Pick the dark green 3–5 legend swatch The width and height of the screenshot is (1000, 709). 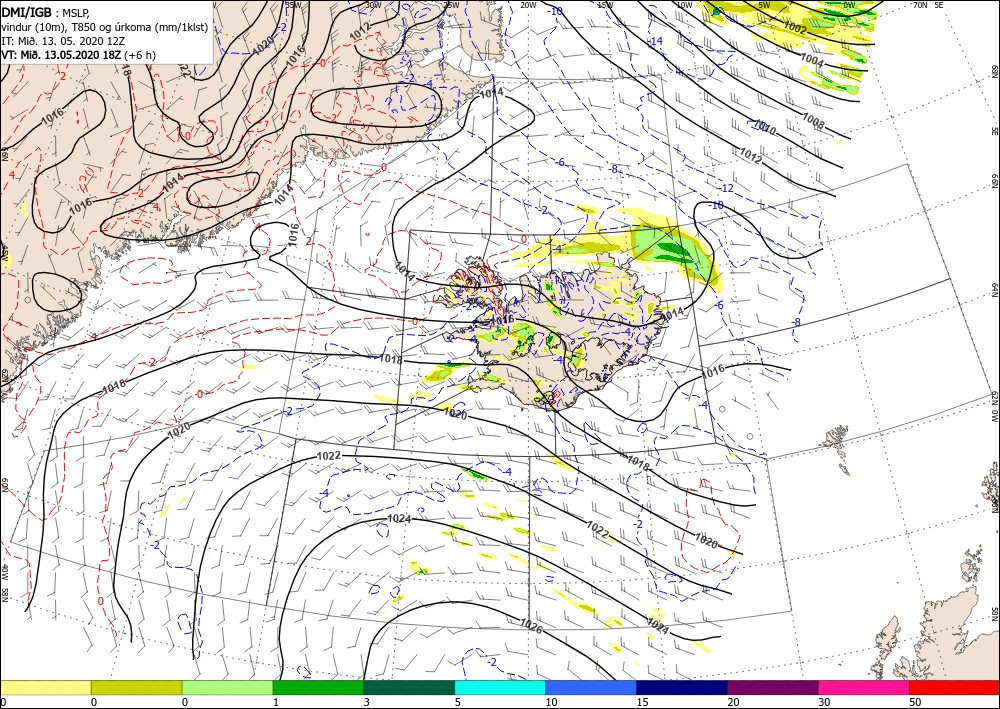point(409,687)
